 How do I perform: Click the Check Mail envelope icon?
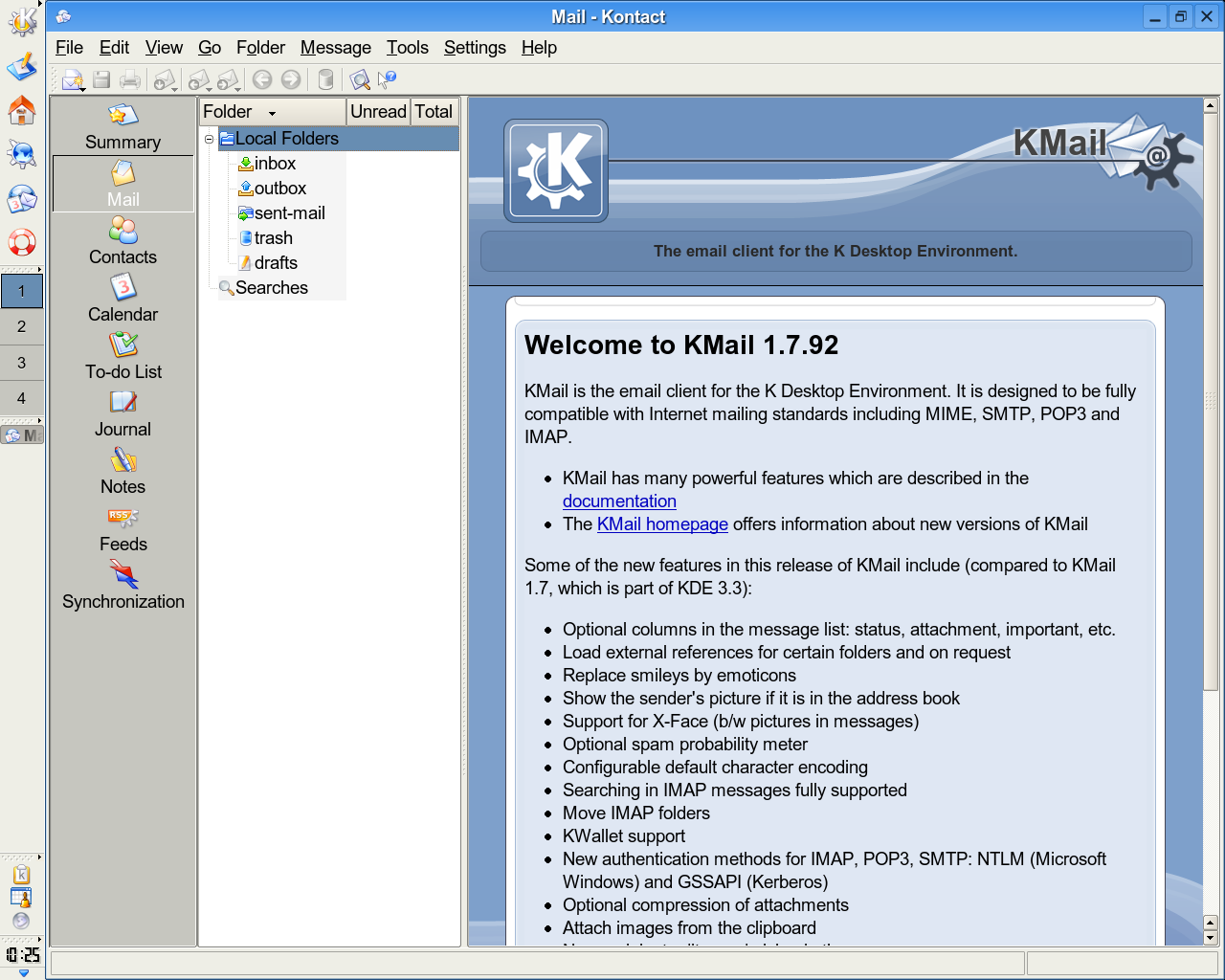pos(164,79)
